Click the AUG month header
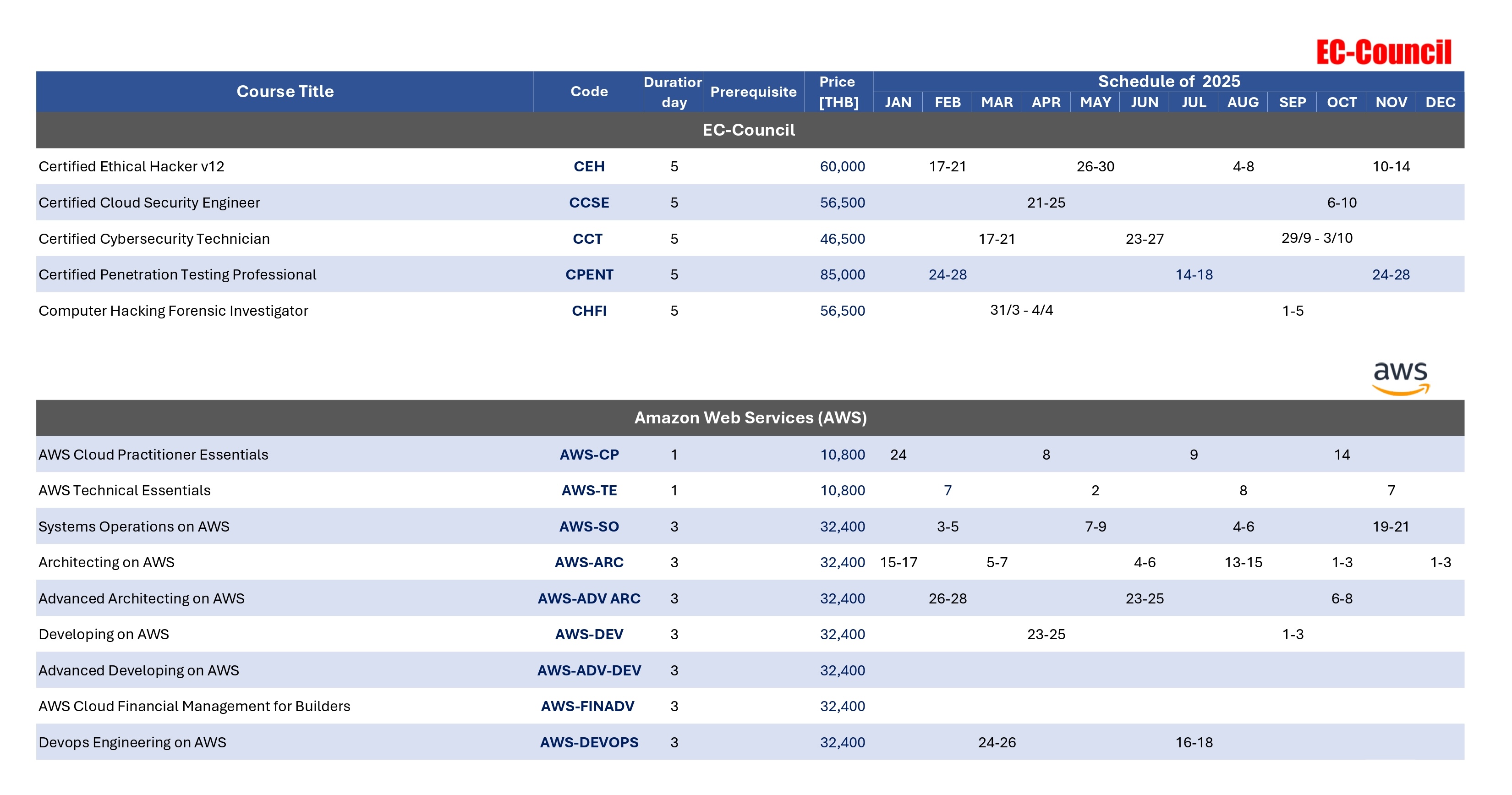Image resolution: width=1512 pixels, height=795 pixels. pos(1243,102)
